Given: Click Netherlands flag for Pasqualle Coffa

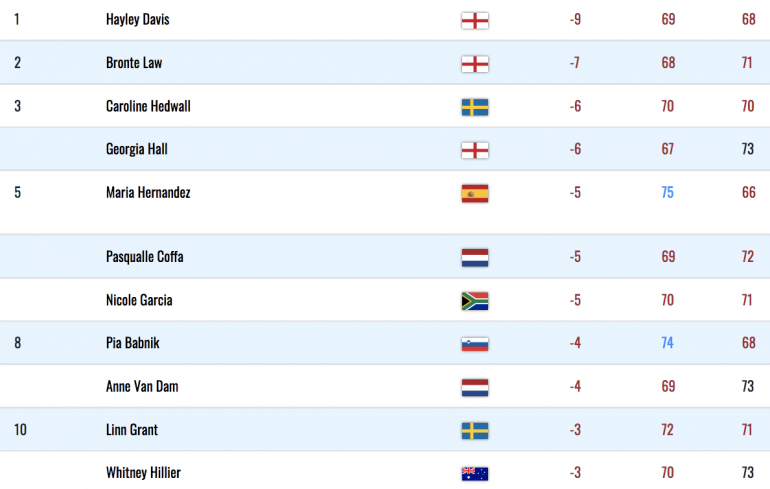Looking at the screenshot, I should [475, 258].
